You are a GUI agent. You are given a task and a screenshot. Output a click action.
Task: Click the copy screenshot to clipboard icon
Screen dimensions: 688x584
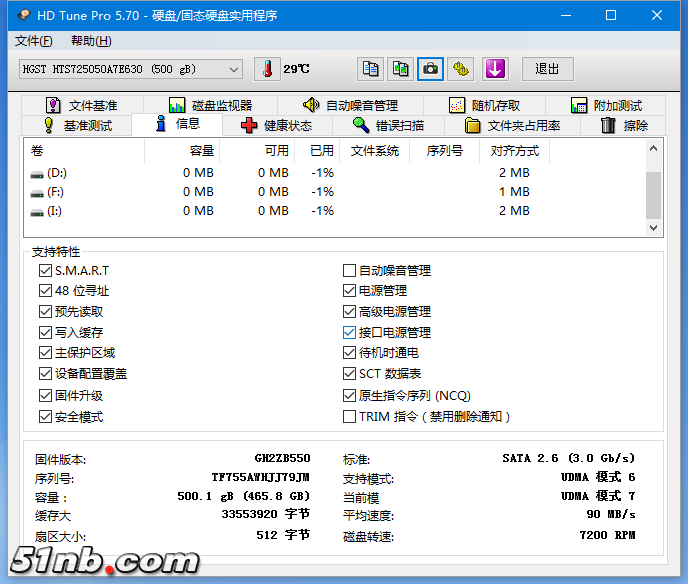click(x=400, y=69)
